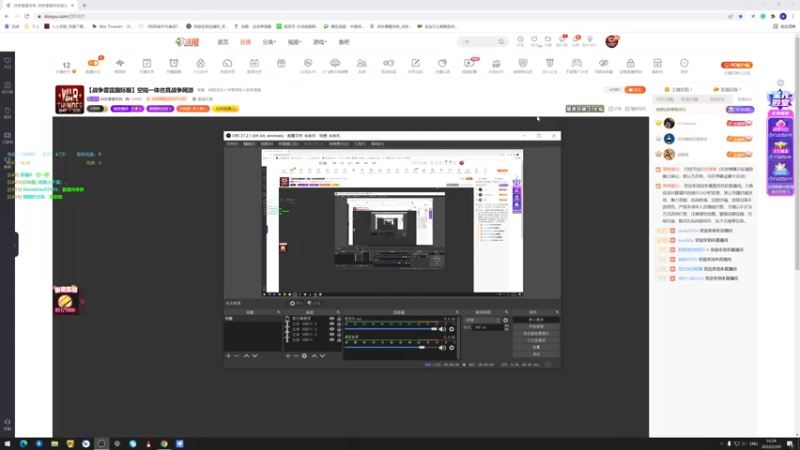
Task: Open the padlock icon in the streamer toolbar
Action: (x=631, y=63)
